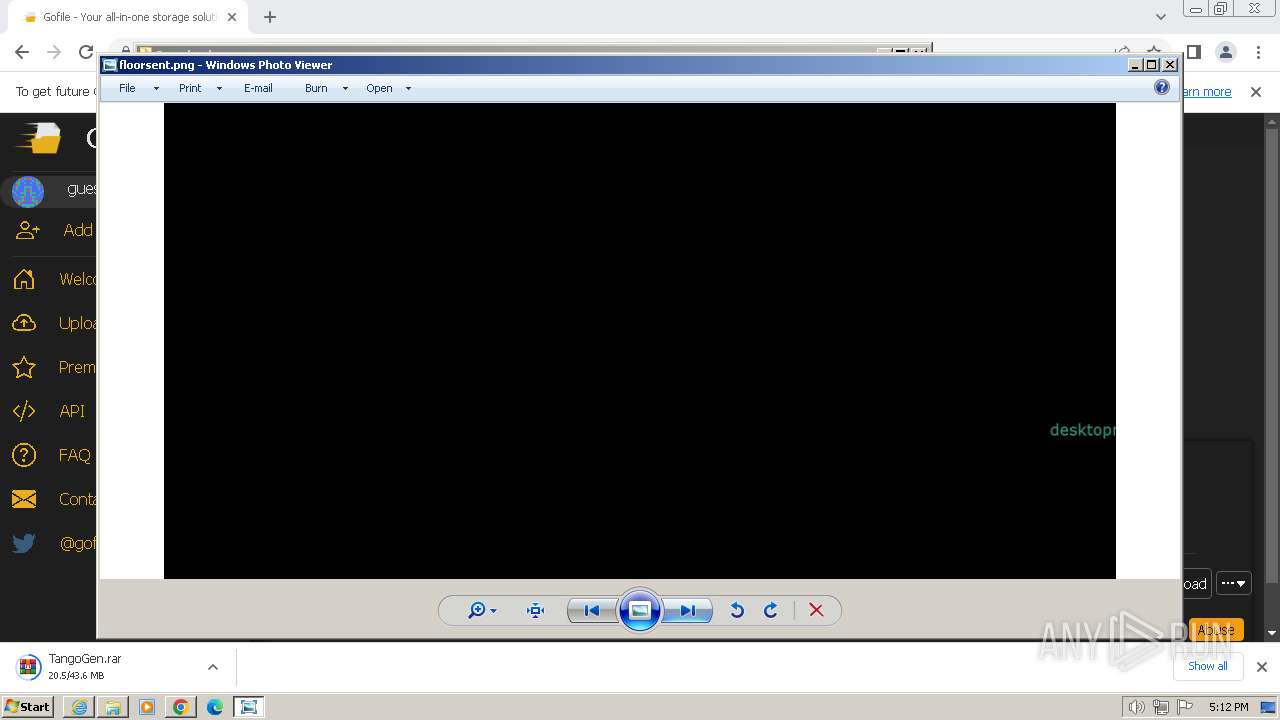Viewport: 1280px width, 720px height.
Task: Expand TangoGen.rar download options chevron
Action: 212,667
